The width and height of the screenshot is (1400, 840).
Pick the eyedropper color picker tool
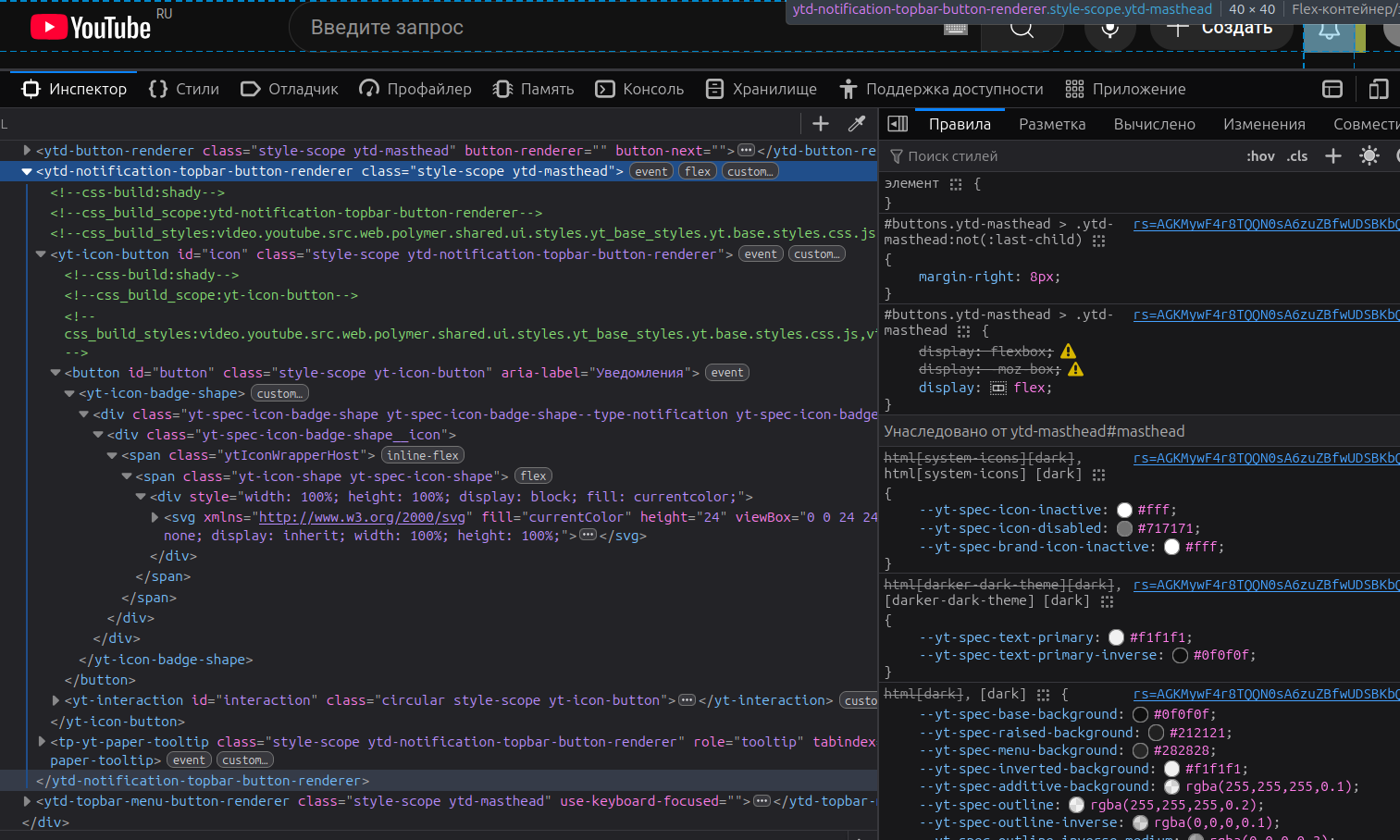click(857, 124)
